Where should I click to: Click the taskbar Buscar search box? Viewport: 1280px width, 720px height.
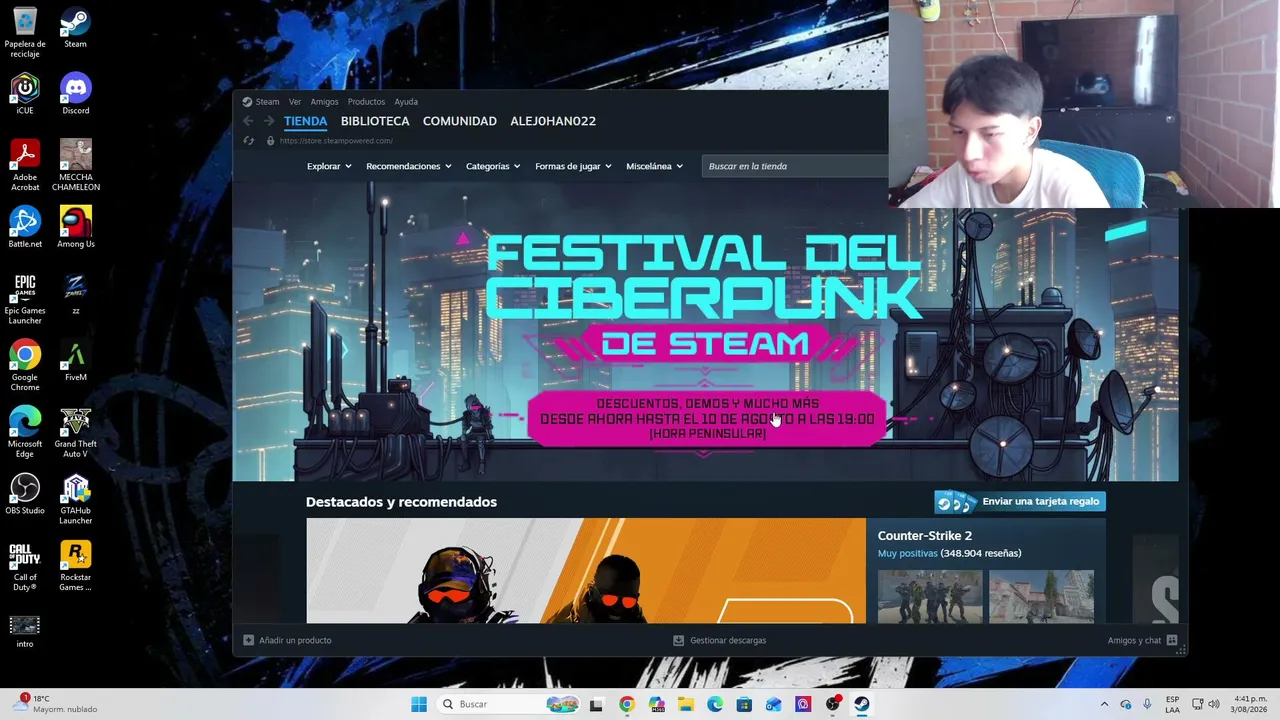(x=510, y=704)
